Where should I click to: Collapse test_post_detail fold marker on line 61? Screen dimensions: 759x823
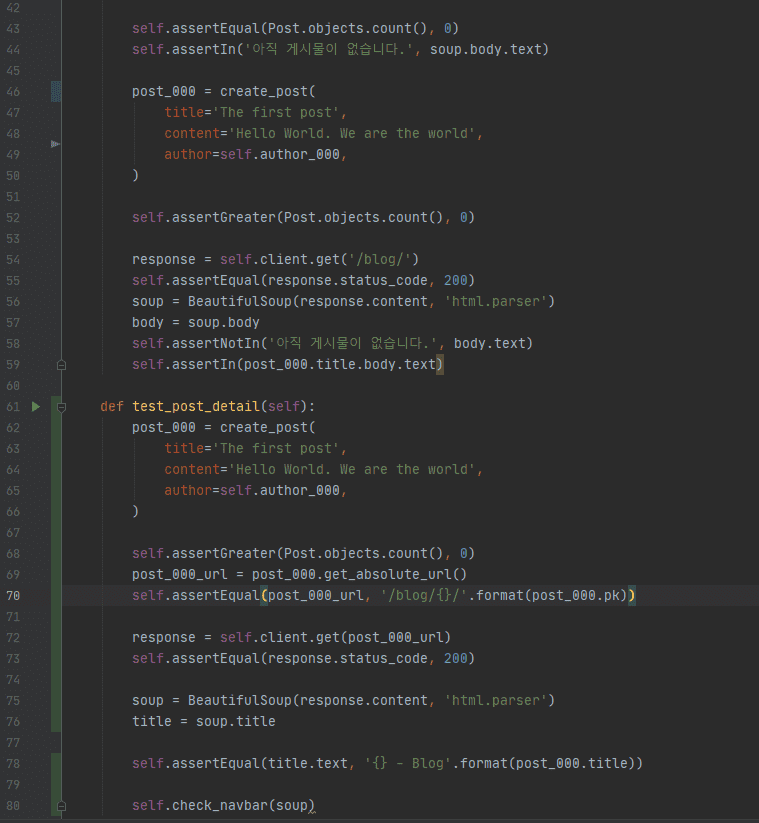[x=61, y=407]
